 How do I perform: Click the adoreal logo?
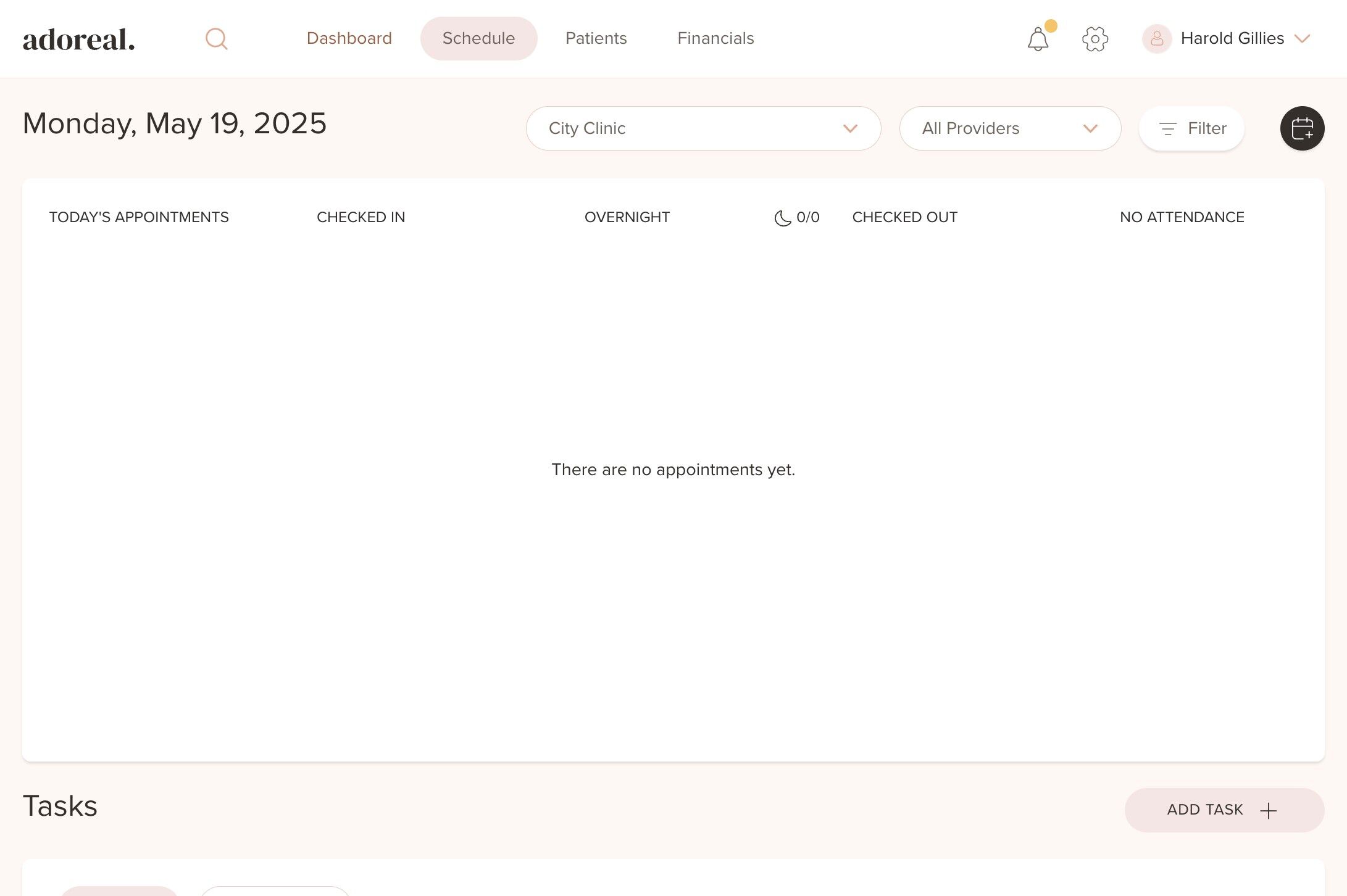(79, 39)
